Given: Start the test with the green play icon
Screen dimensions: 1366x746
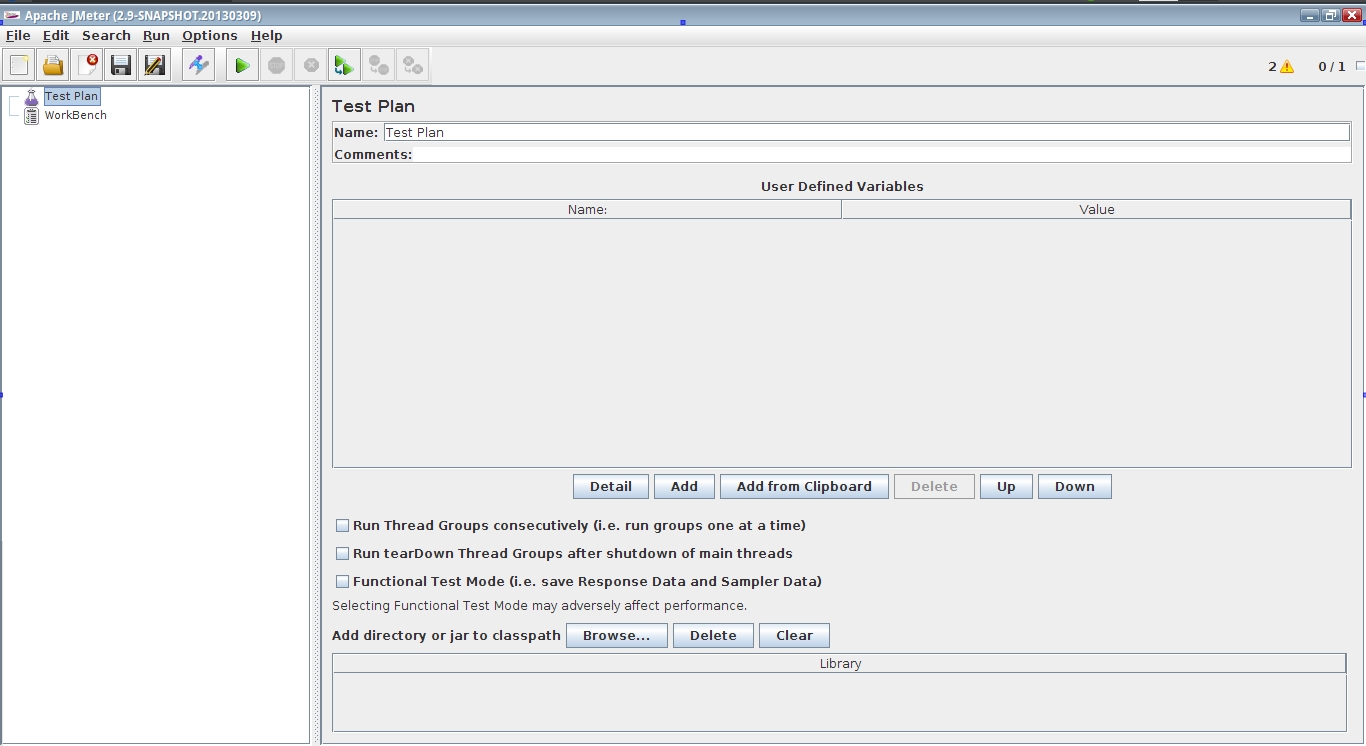Looking at the screenshot, I should [x=242, y=65].
